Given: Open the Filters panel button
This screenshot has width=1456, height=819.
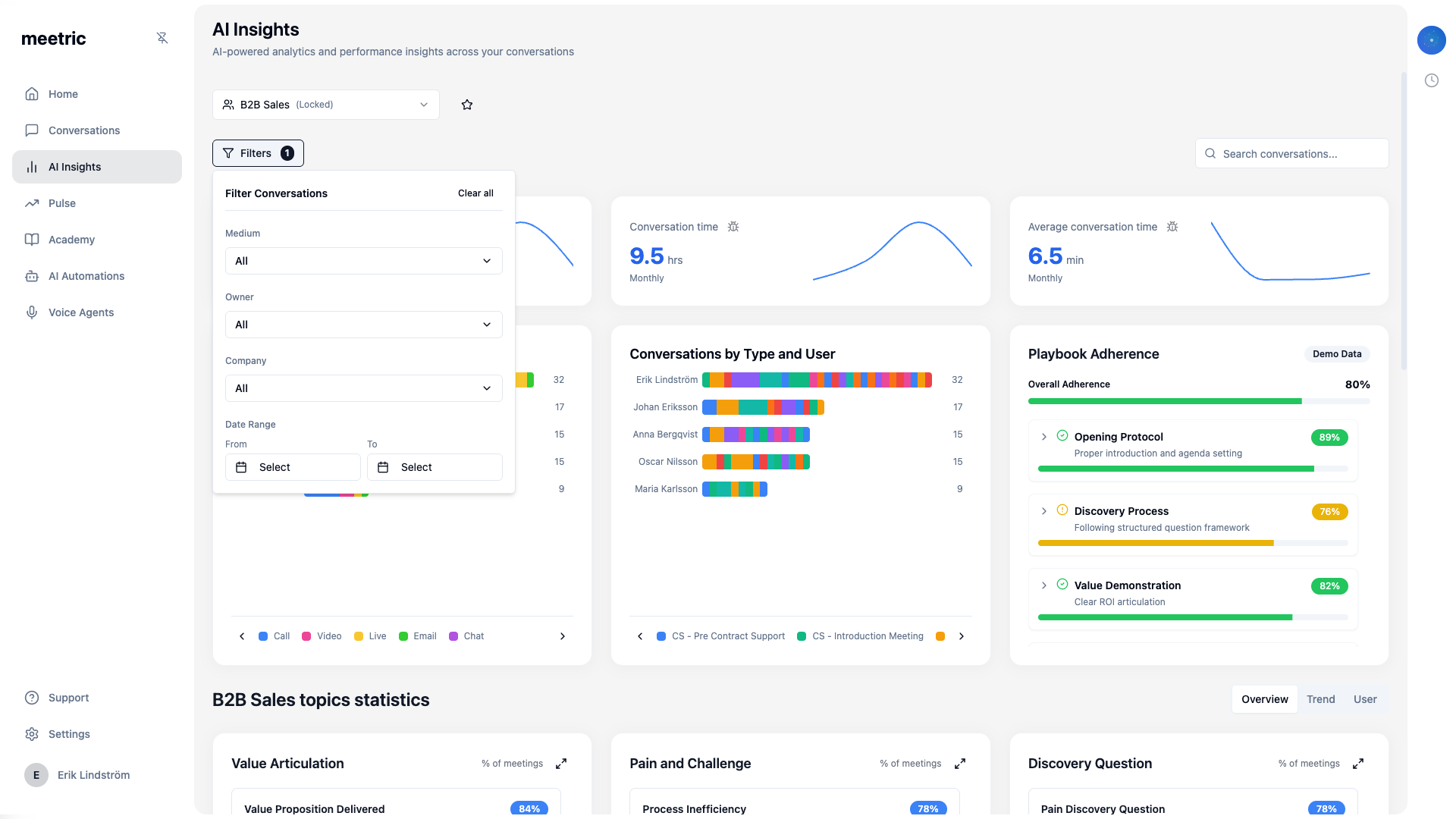Looking at the screenshot, I should [x=258, y=153].
